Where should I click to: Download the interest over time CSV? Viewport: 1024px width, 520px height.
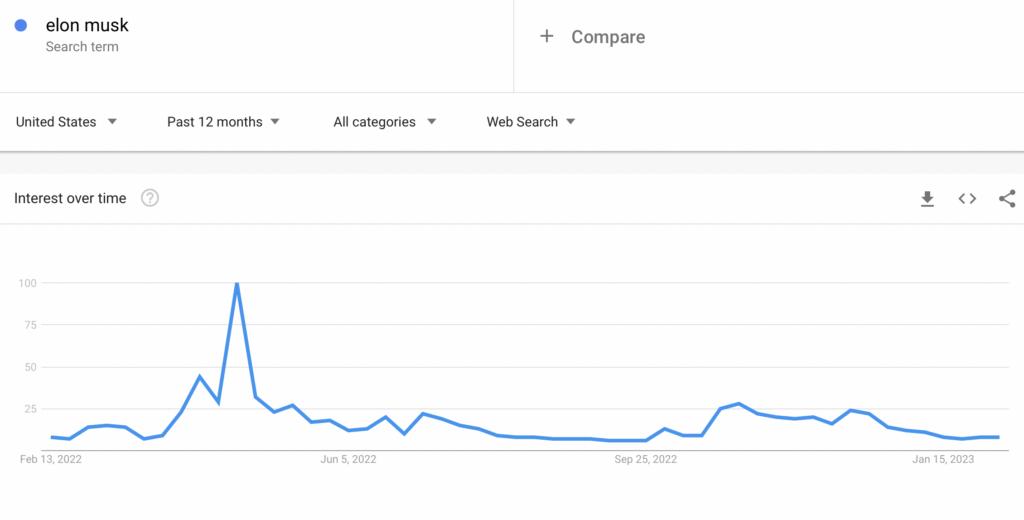click(927, 199)
